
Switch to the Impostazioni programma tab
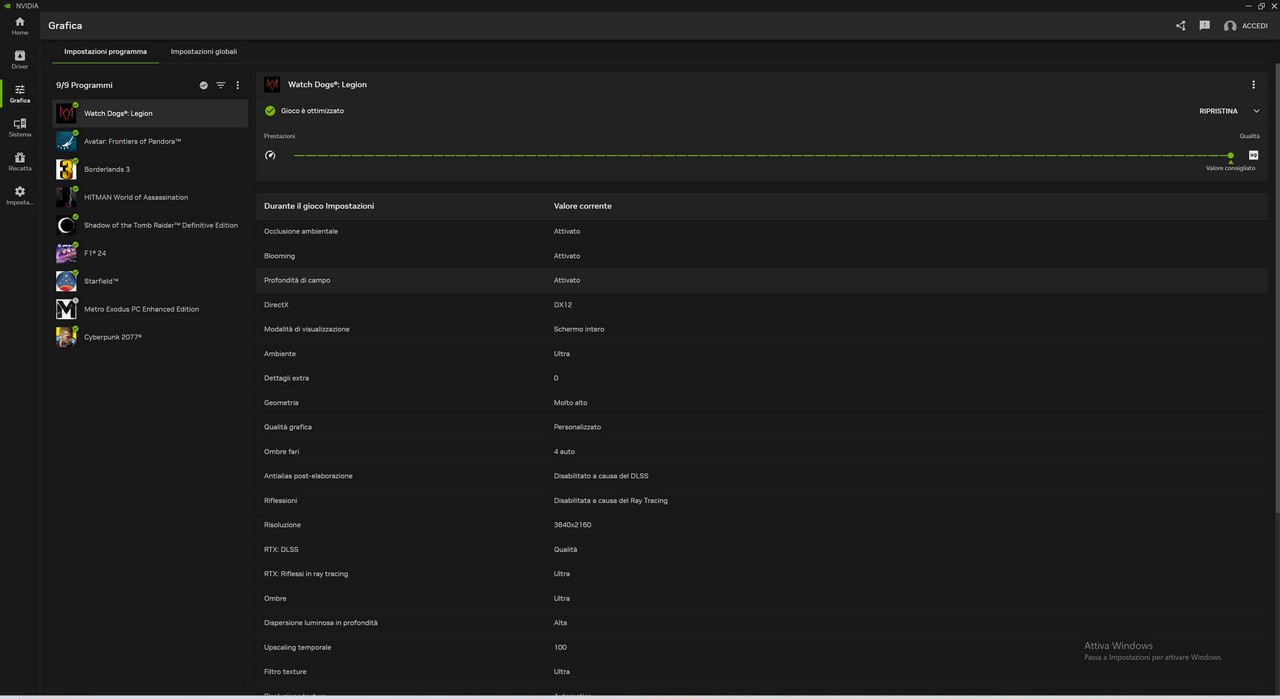(105, 51)
